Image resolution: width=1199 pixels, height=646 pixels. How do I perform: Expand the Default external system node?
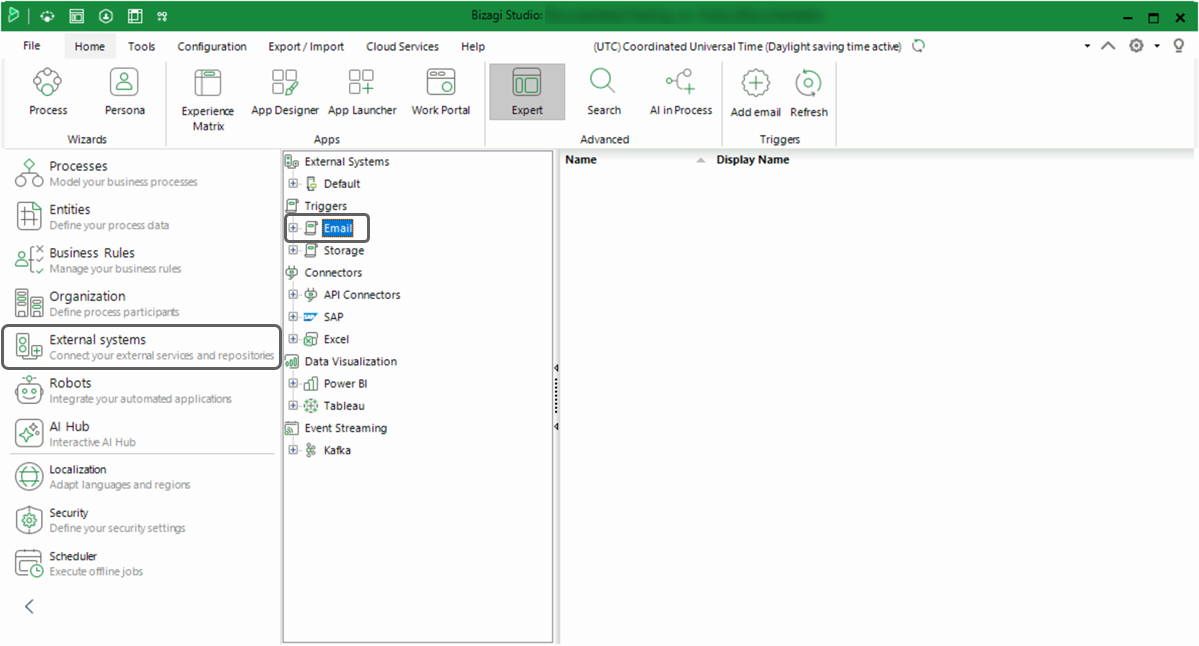(293, 183)
